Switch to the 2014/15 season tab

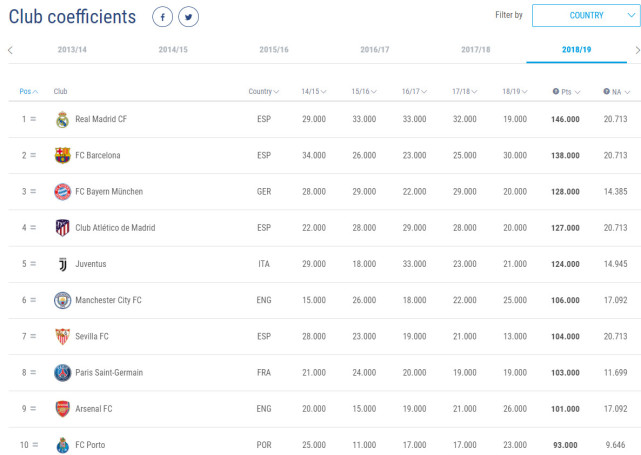coord(173,49)
